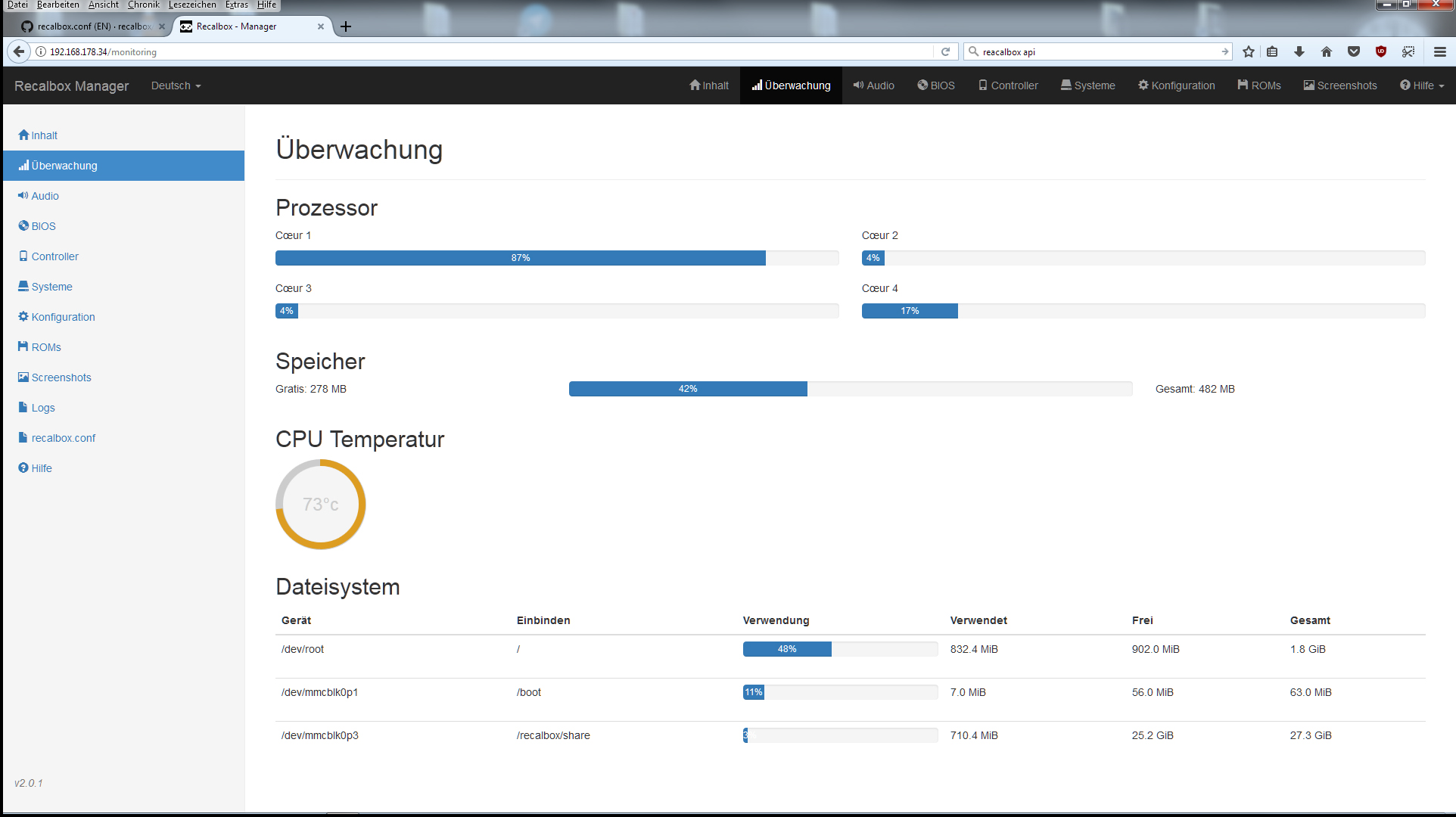Expand the Hilfe dropdown in navbar
1456x817 pixels.
click(x=1422, y=85)
